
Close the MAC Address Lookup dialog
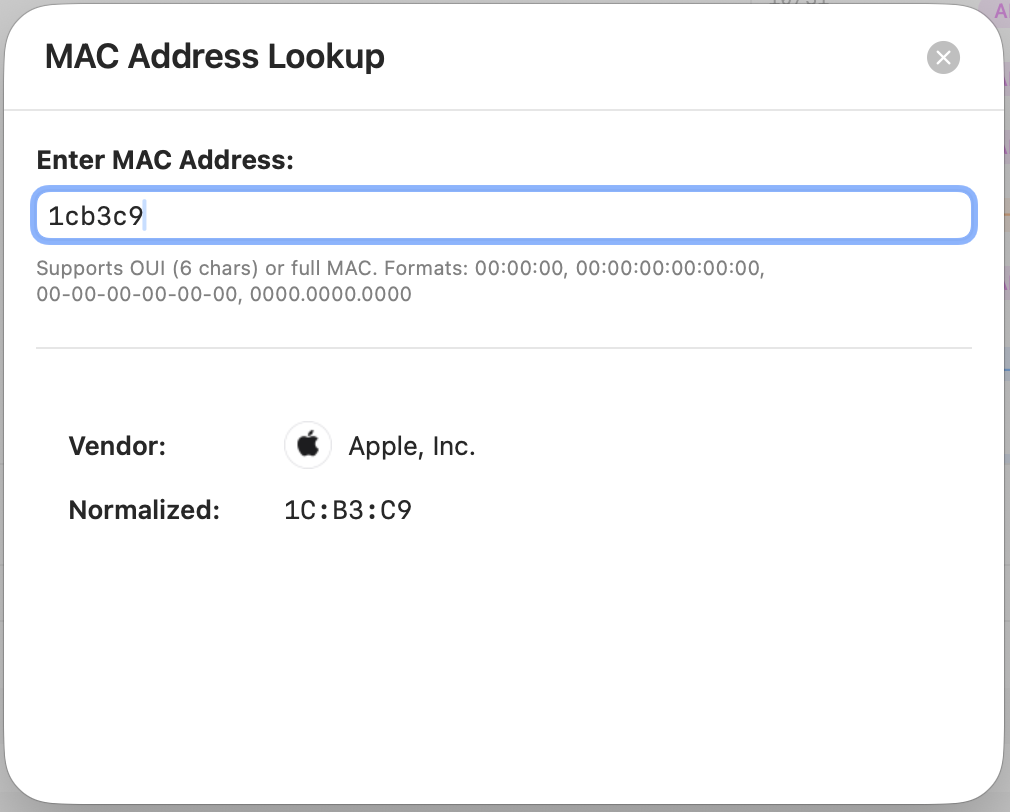[943, 57]
